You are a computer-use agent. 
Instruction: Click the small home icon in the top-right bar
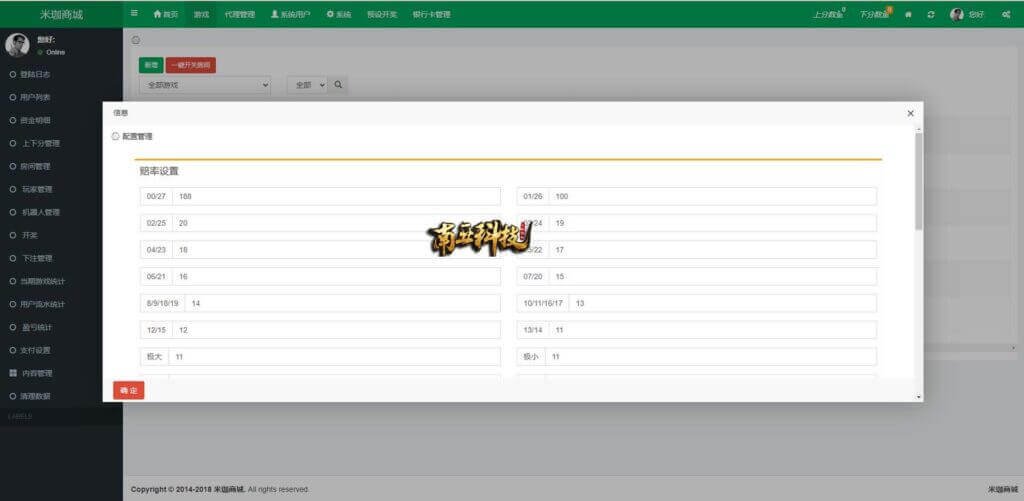tap(908, 14)
